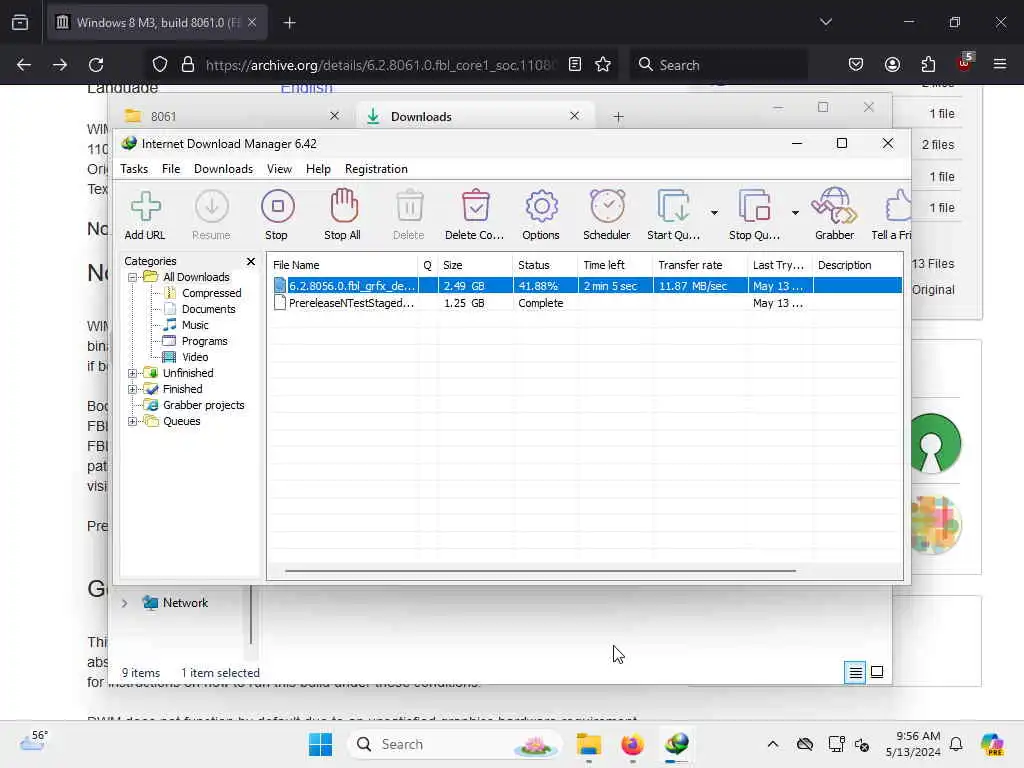Select Documents category

pos(208,309)
